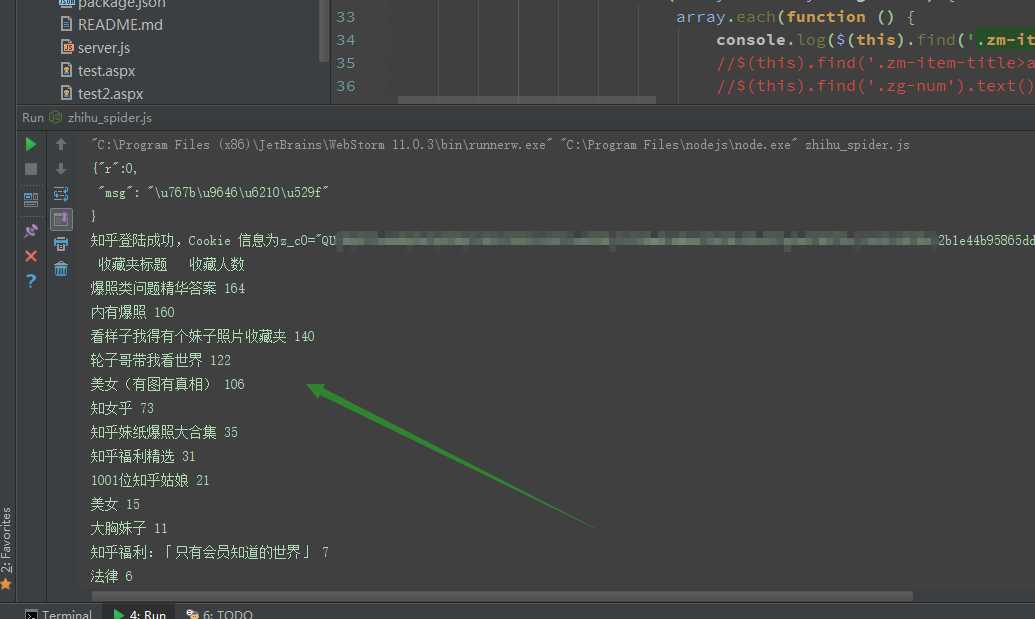Click the server.js file icon
The width and height of the screenshot is (1035, 619).
pos(66,48)
